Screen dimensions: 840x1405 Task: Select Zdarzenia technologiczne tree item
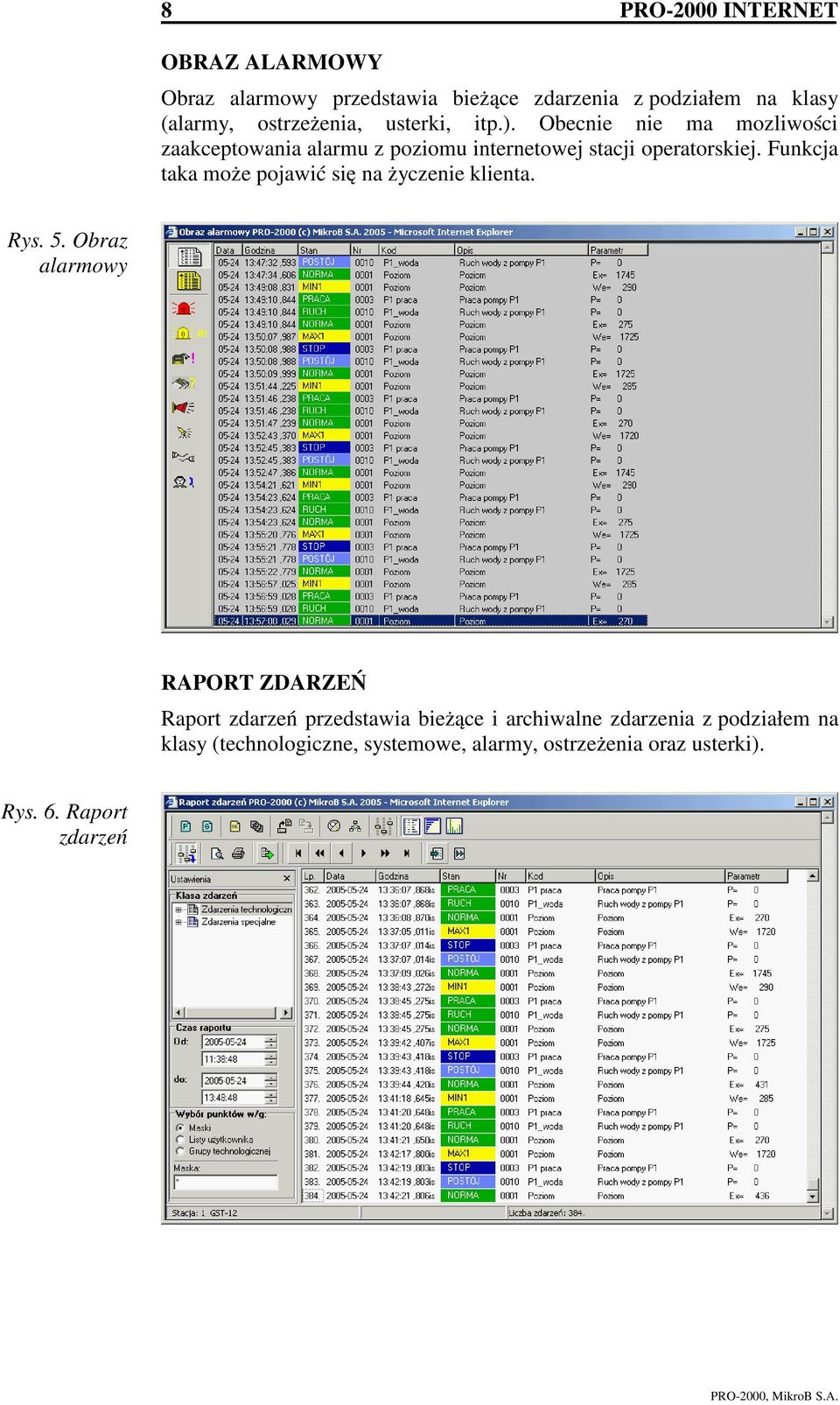click(246, 910)
